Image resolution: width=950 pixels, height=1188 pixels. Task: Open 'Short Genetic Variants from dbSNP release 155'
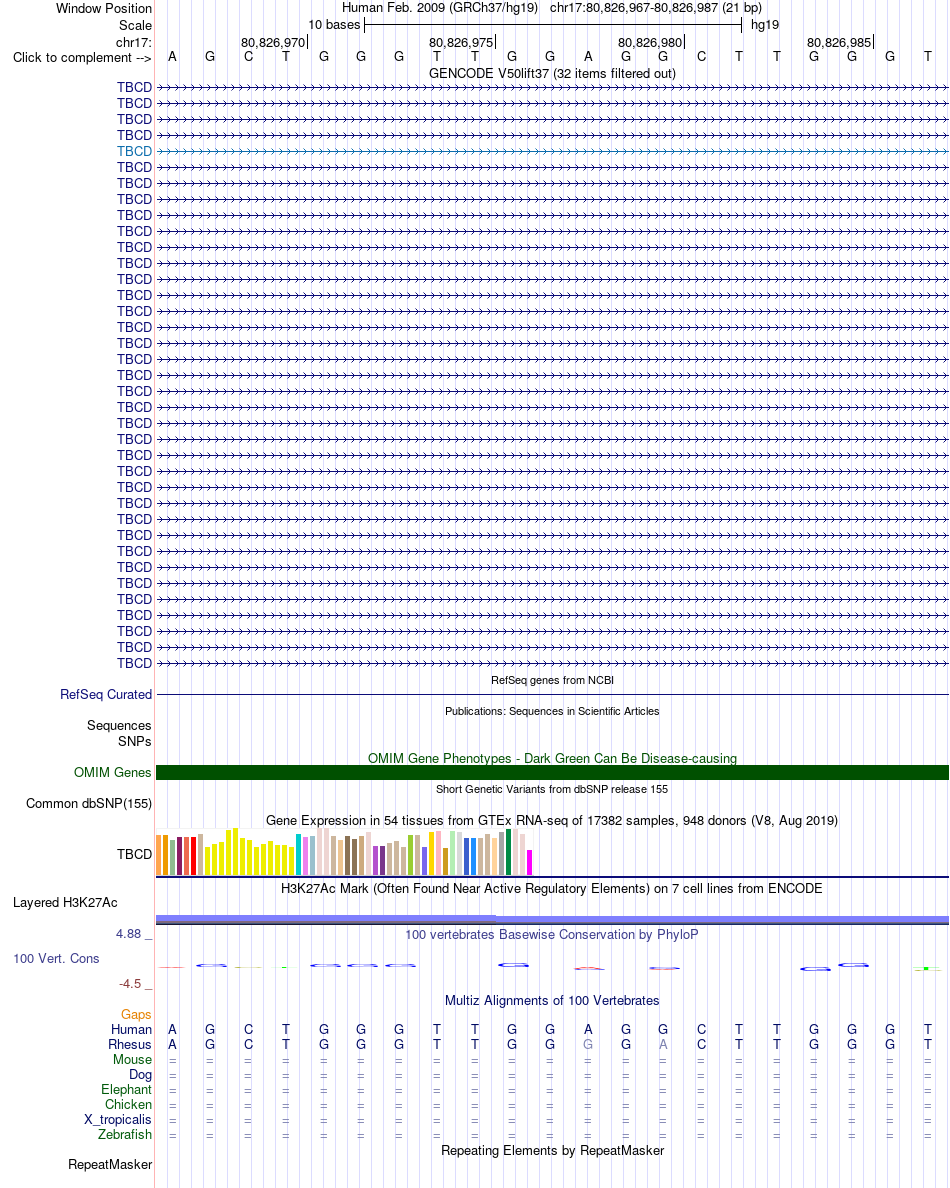click(552, 789)
